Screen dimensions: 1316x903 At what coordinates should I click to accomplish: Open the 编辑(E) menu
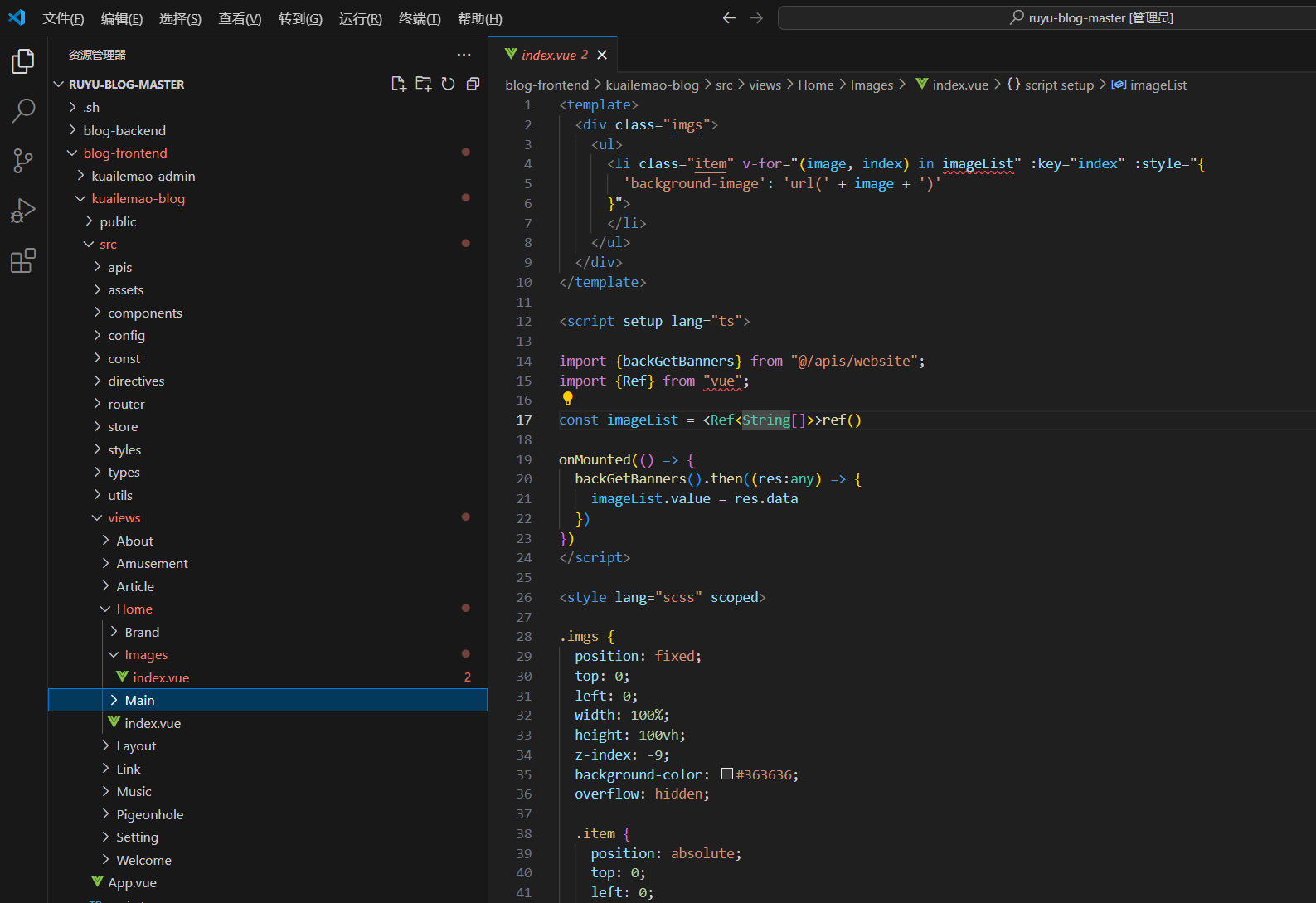pos(122,18)
